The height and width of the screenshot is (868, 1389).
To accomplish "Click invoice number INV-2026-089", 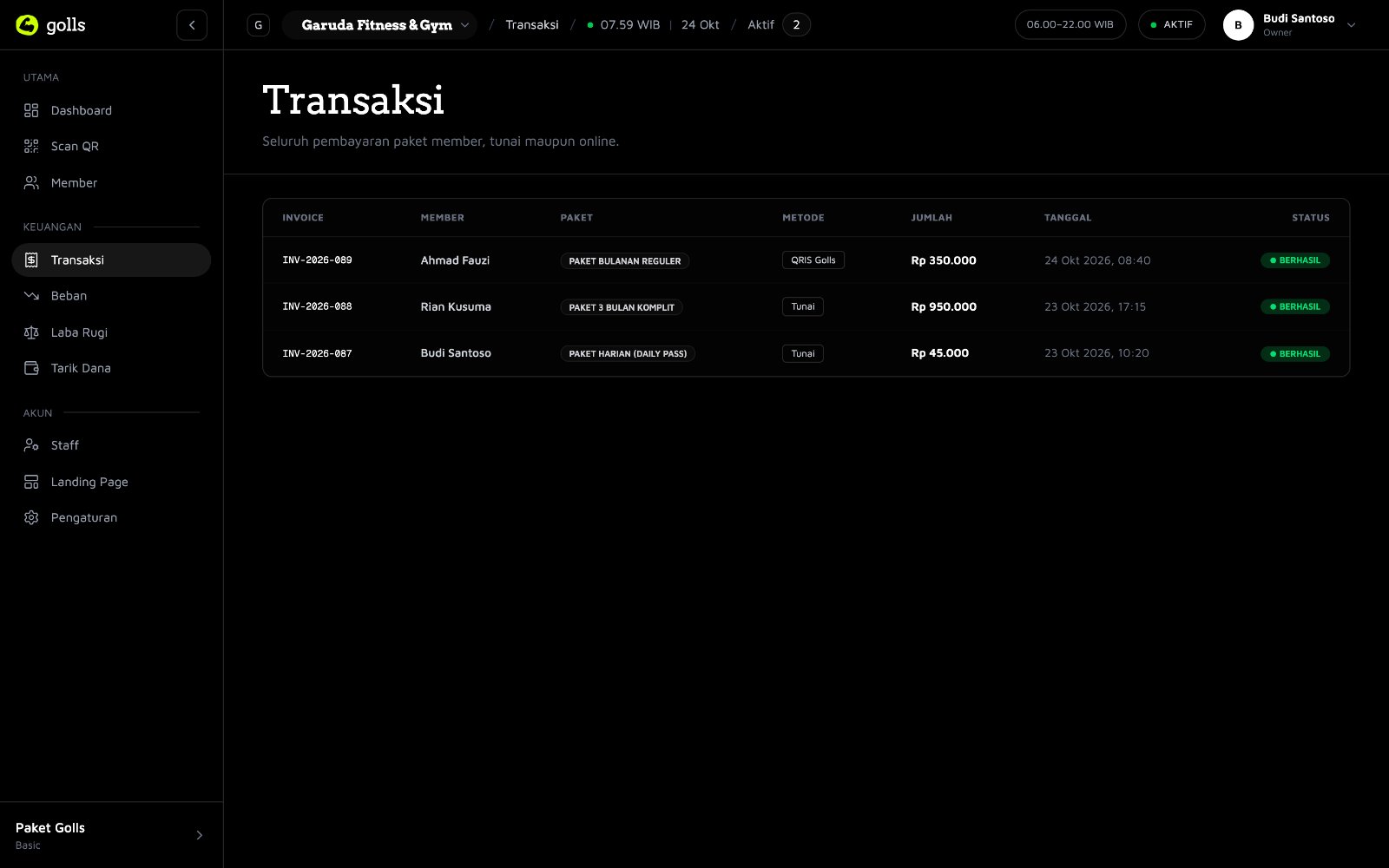I will pyautogui.click(x=317, y=260).
